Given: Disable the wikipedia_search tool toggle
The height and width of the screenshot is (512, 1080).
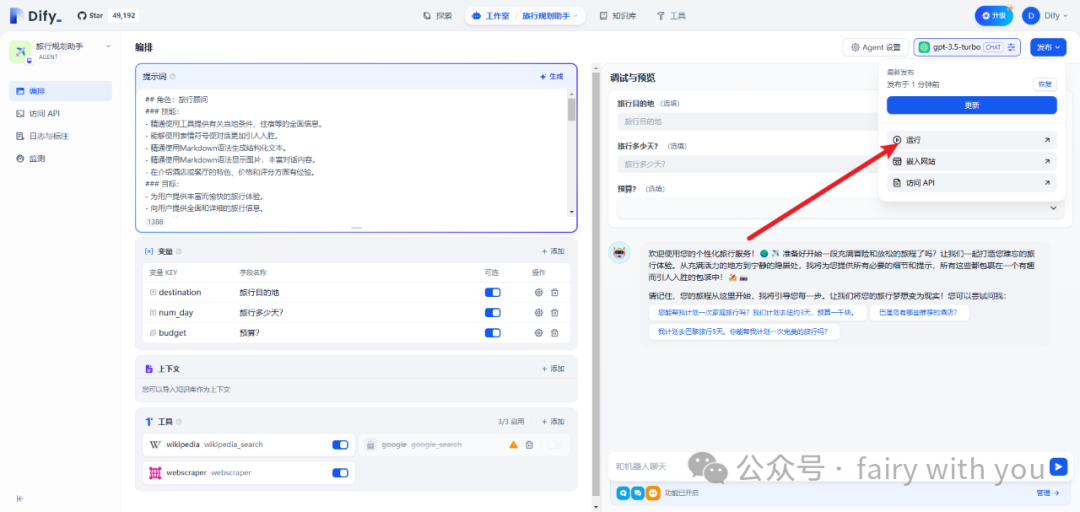Looking at the screenshot, I should (340, 444).
